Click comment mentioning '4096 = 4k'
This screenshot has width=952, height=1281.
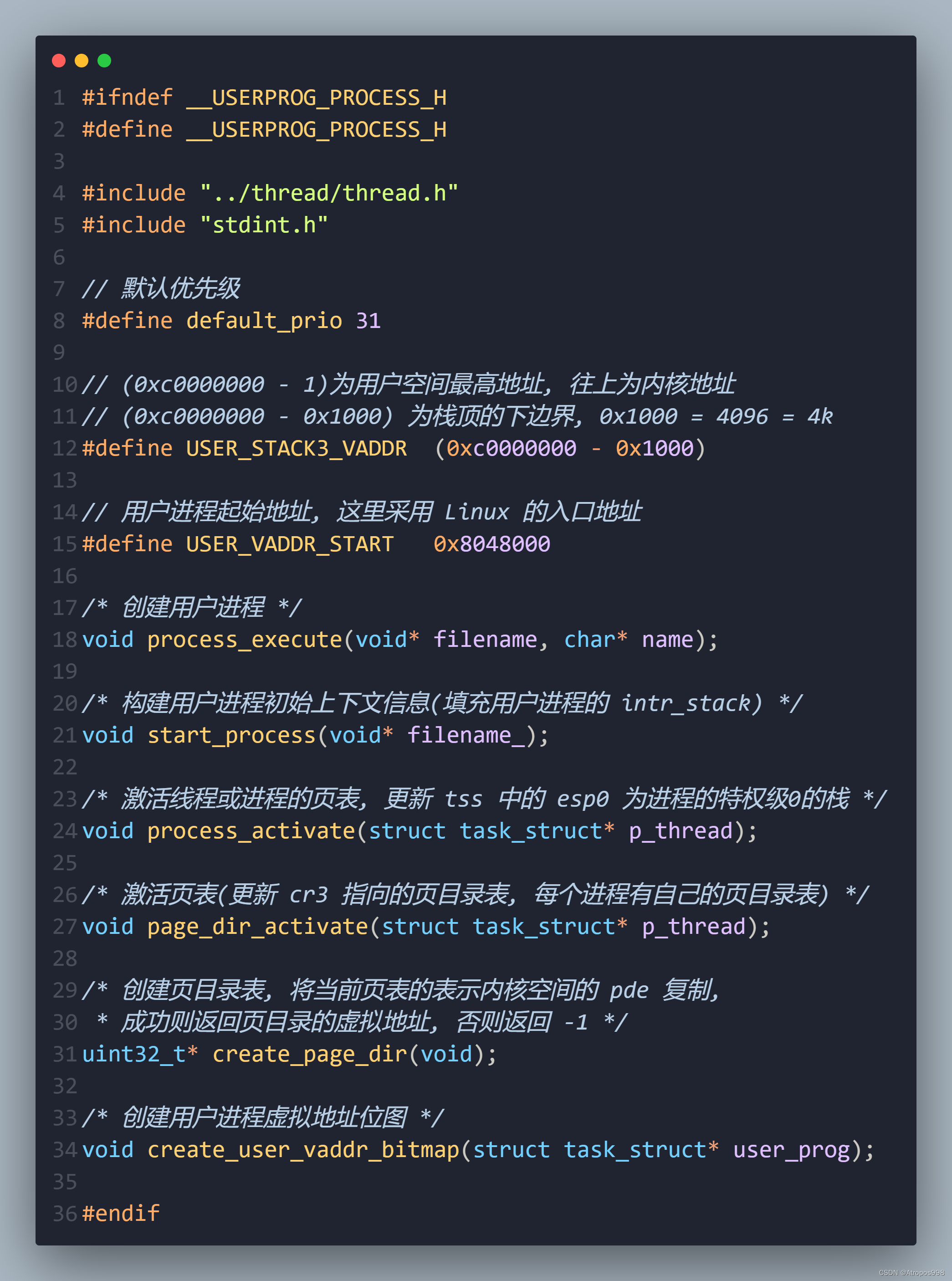pos(458,416)
